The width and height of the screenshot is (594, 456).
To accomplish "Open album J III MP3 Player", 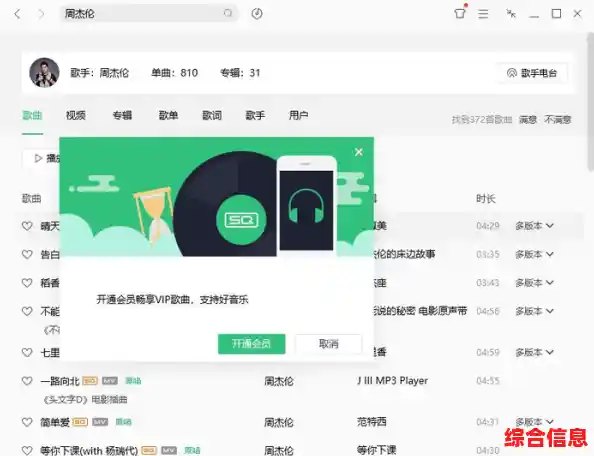I will (392, 381).
